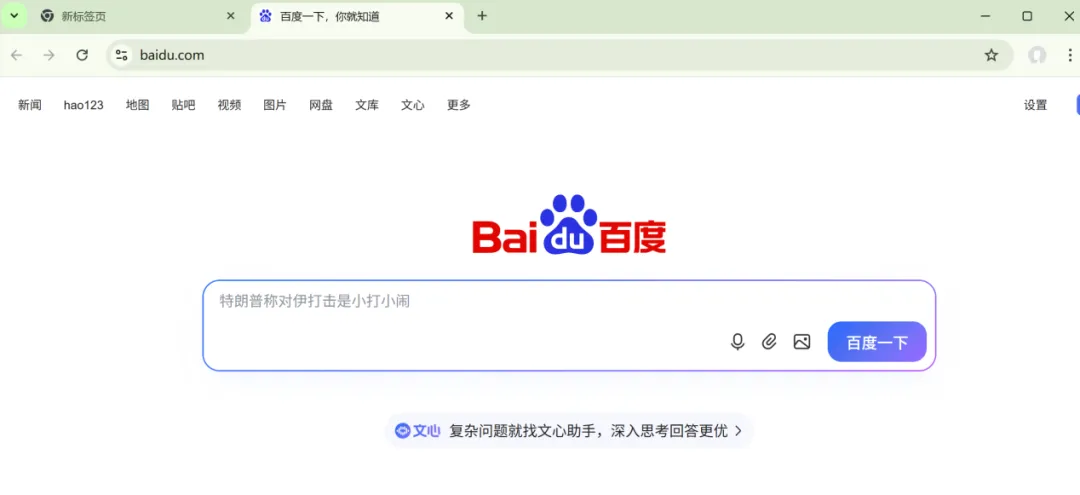Open the tab search dropdown arrow
1080x495 pixels.
pyautogui.click(x=14, y=16)
